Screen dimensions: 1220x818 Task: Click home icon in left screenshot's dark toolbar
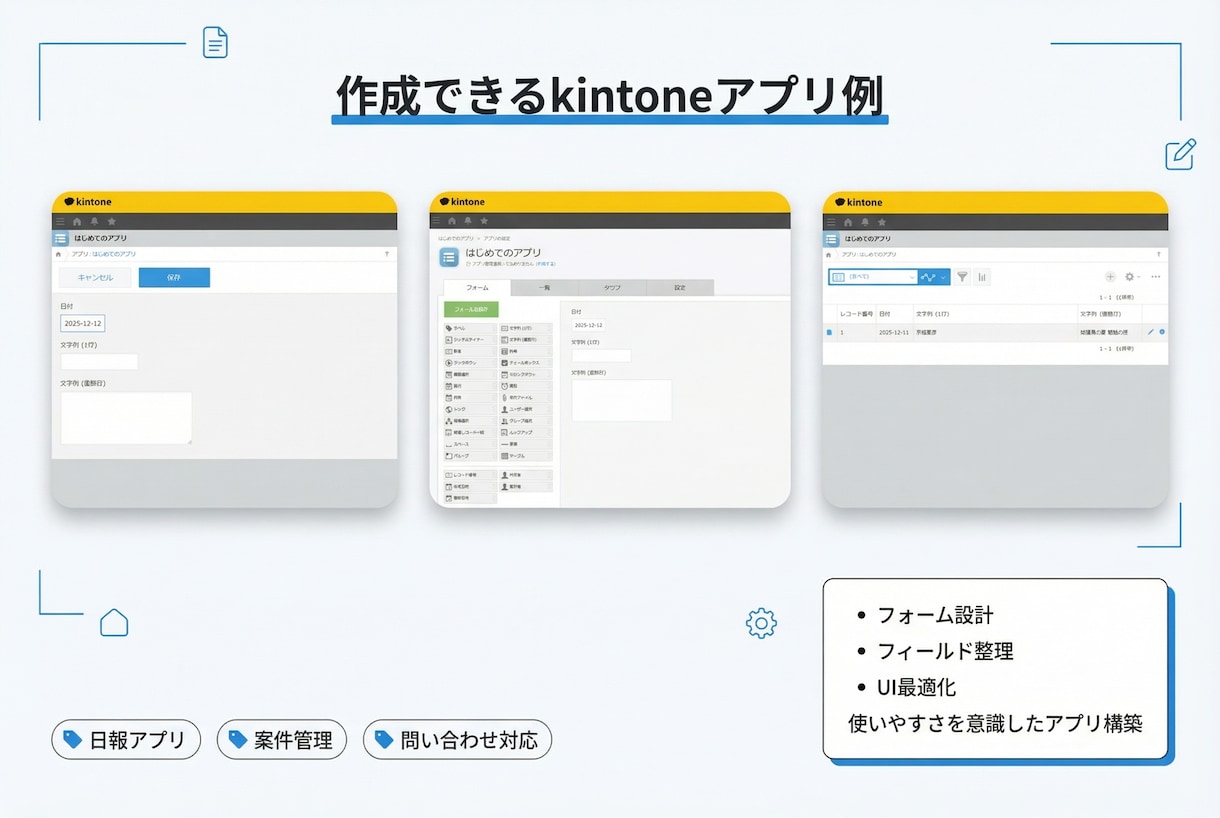[77, 221]
